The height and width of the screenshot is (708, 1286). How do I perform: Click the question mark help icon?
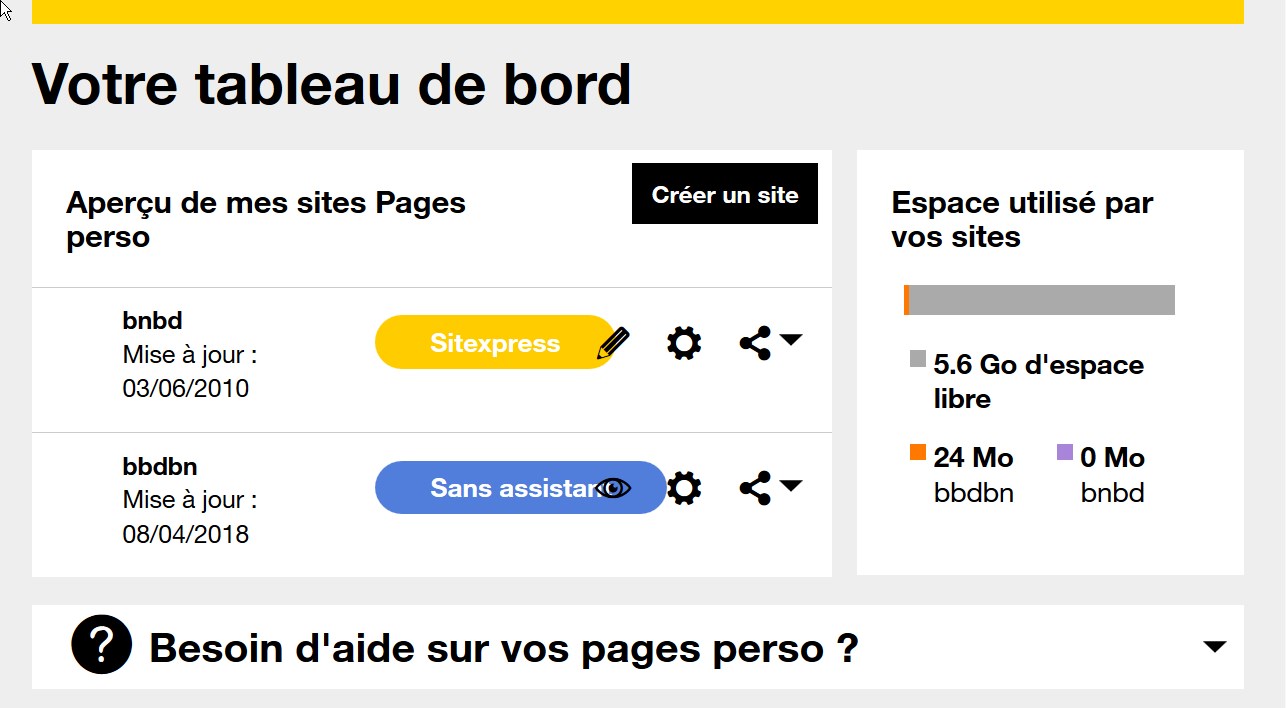pyautogui.click(x=100, y=646)
